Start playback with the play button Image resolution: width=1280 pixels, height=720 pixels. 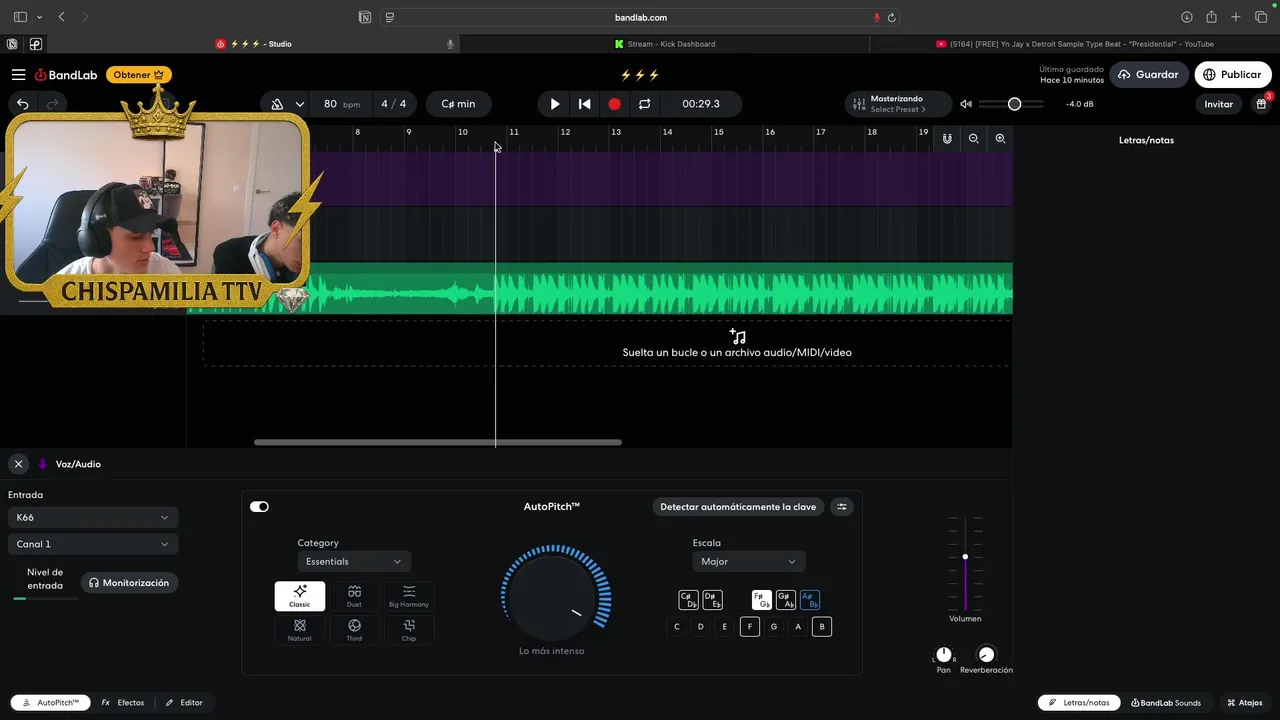click(555, 104)
